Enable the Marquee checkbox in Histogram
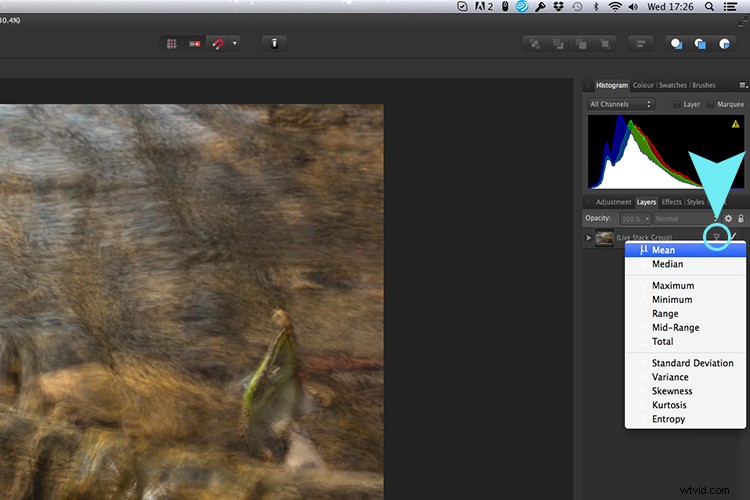 click(x=711, y=104)
